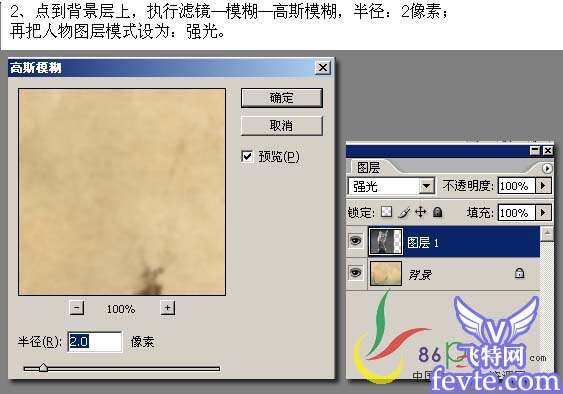
Task: Hide 图层 1 with eye icon
Action: pos(356,240)
